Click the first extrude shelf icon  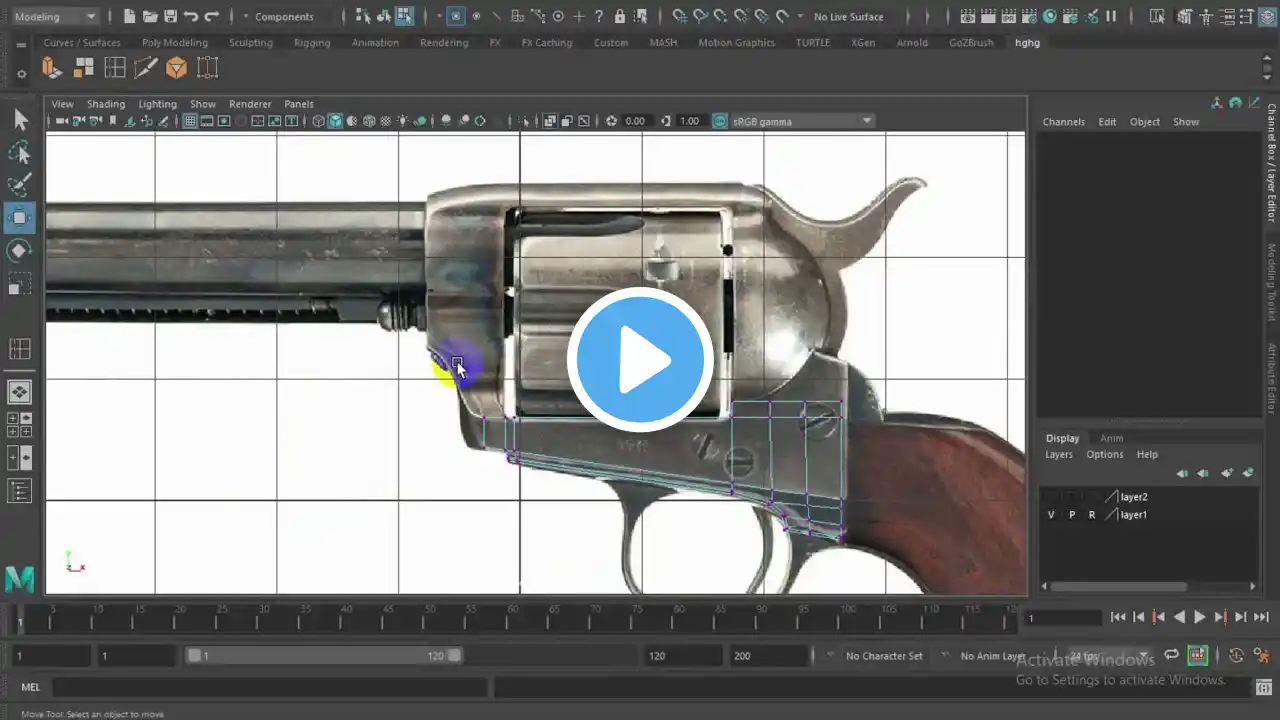[51, 68]
